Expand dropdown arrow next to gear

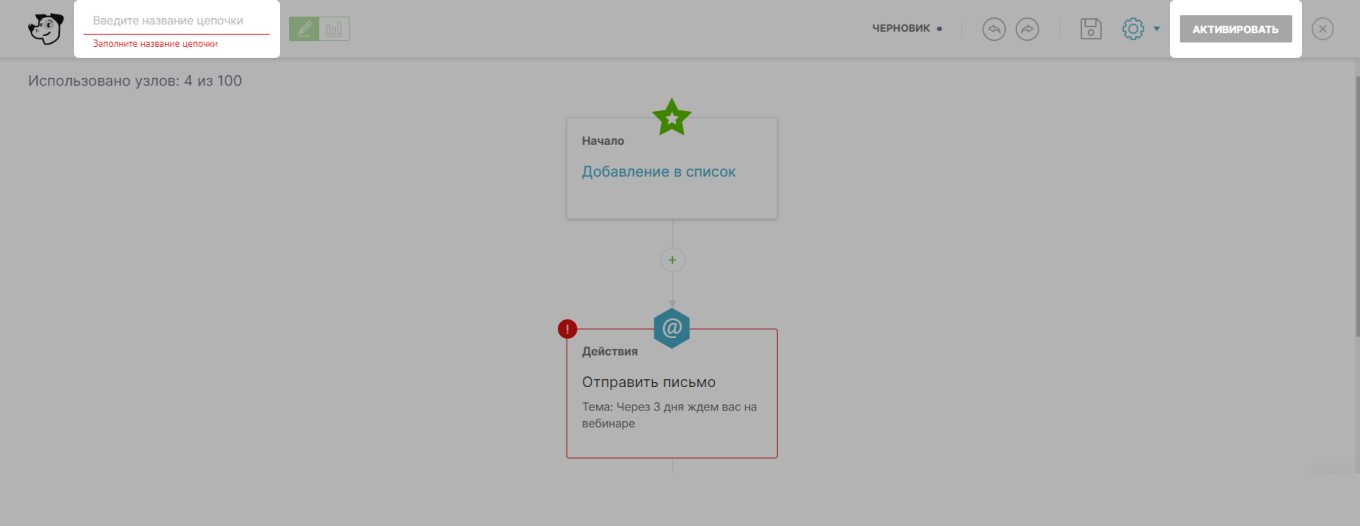[x=1157, y=29]
